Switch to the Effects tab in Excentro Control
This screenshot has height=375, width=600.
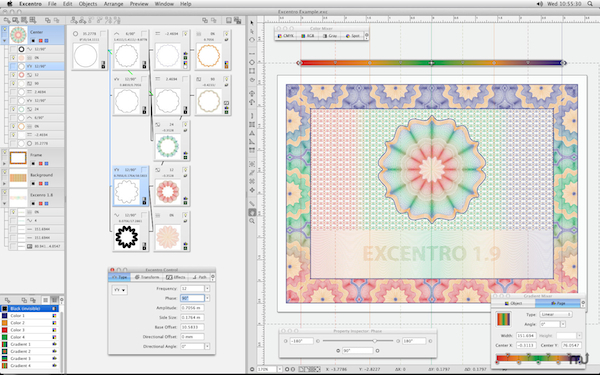[176, 277]
